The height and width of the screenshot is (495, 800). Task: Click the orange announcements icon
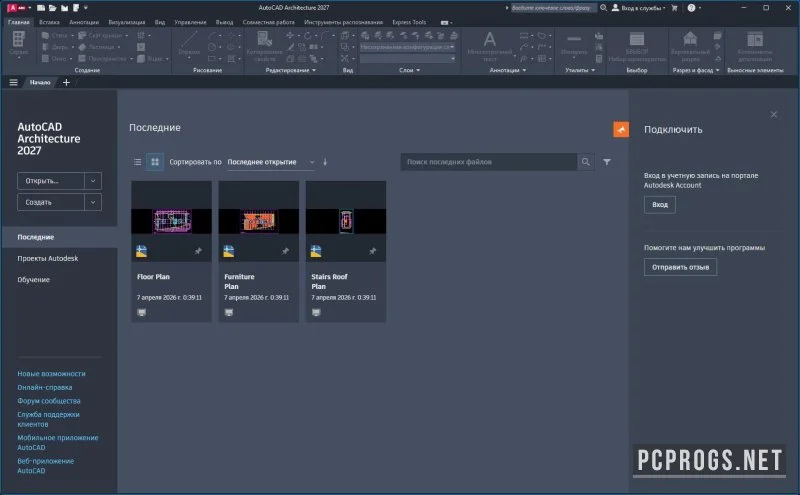[x=621, y=130]
